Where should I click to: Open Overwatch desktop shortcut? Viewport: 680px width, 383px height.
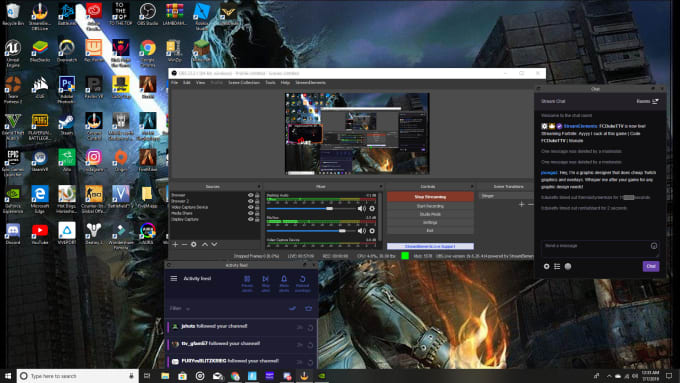point(67,51)
